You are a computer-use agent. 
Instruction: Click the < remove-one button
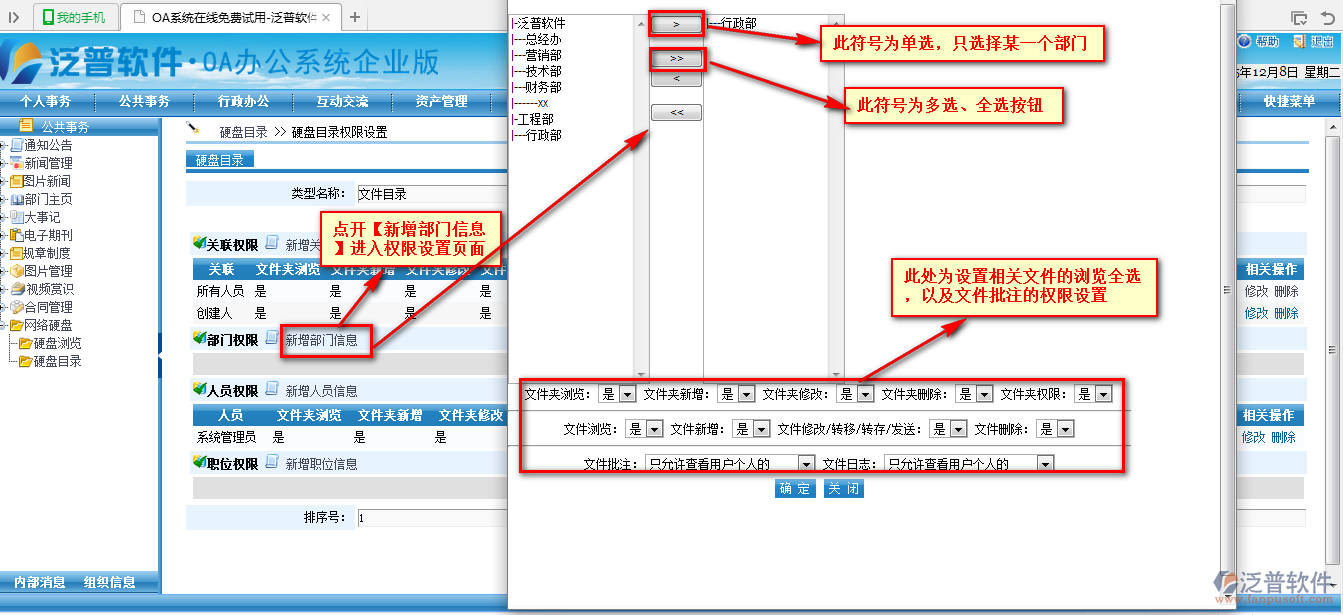[x=677, y=78]
